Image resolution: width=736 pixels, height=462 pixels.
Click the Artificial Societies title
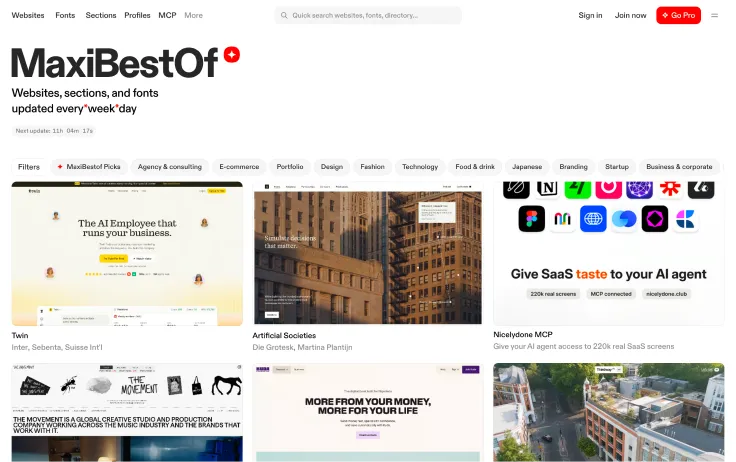(284, 335)
